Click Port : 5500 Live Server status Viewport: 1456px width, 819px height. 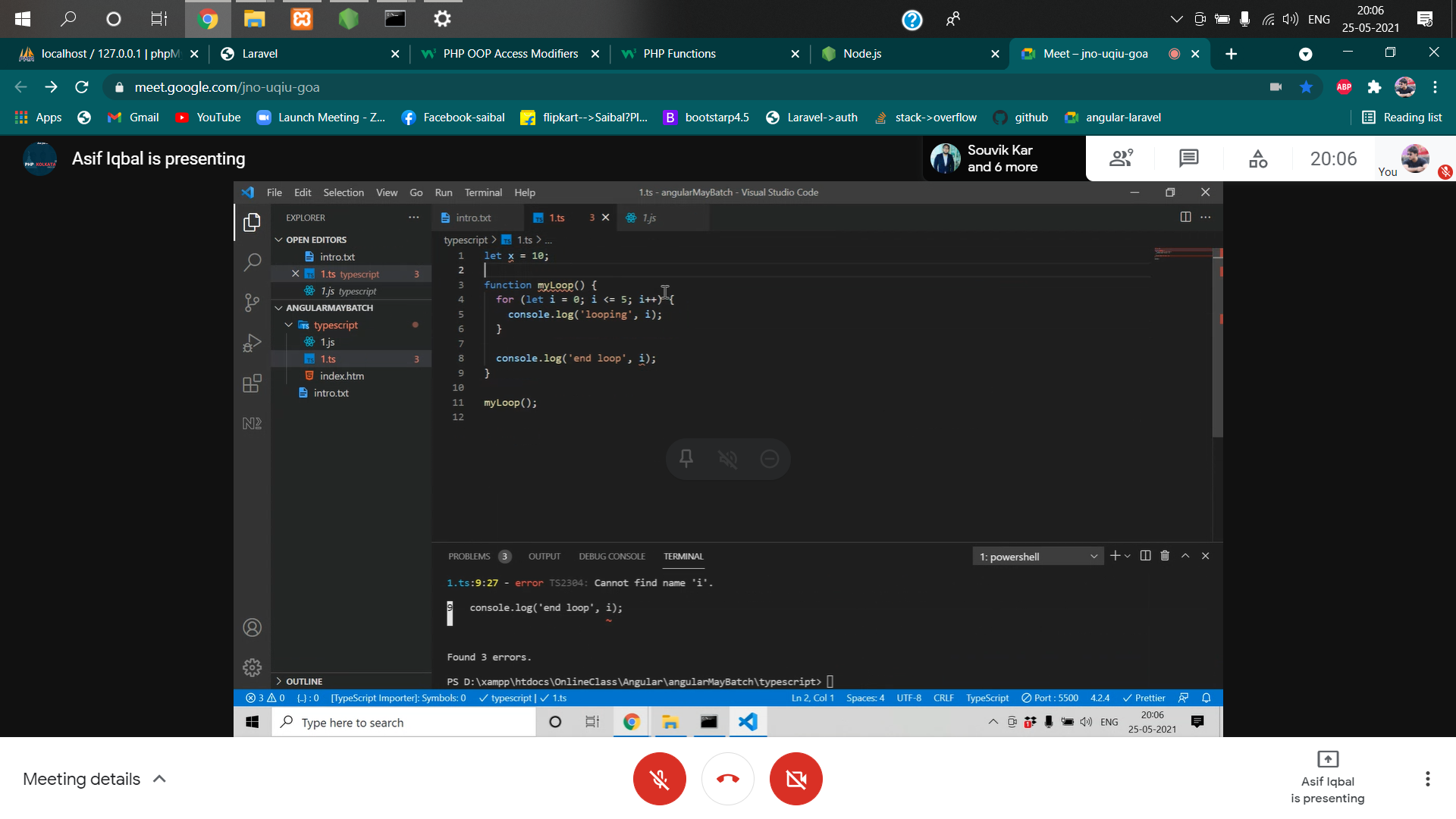pyautogui.click(x=1050, y=698)
